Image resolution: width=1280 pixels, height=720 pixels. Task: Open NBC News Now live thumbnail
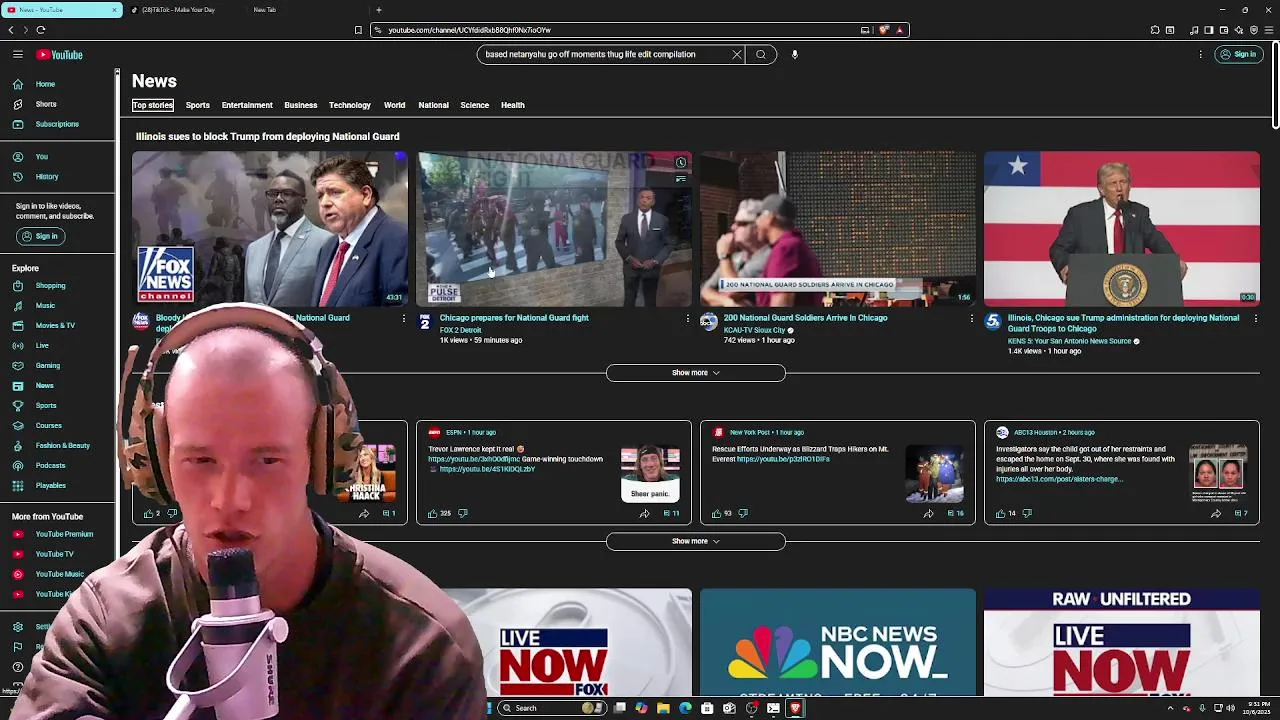tap(838, 642)
